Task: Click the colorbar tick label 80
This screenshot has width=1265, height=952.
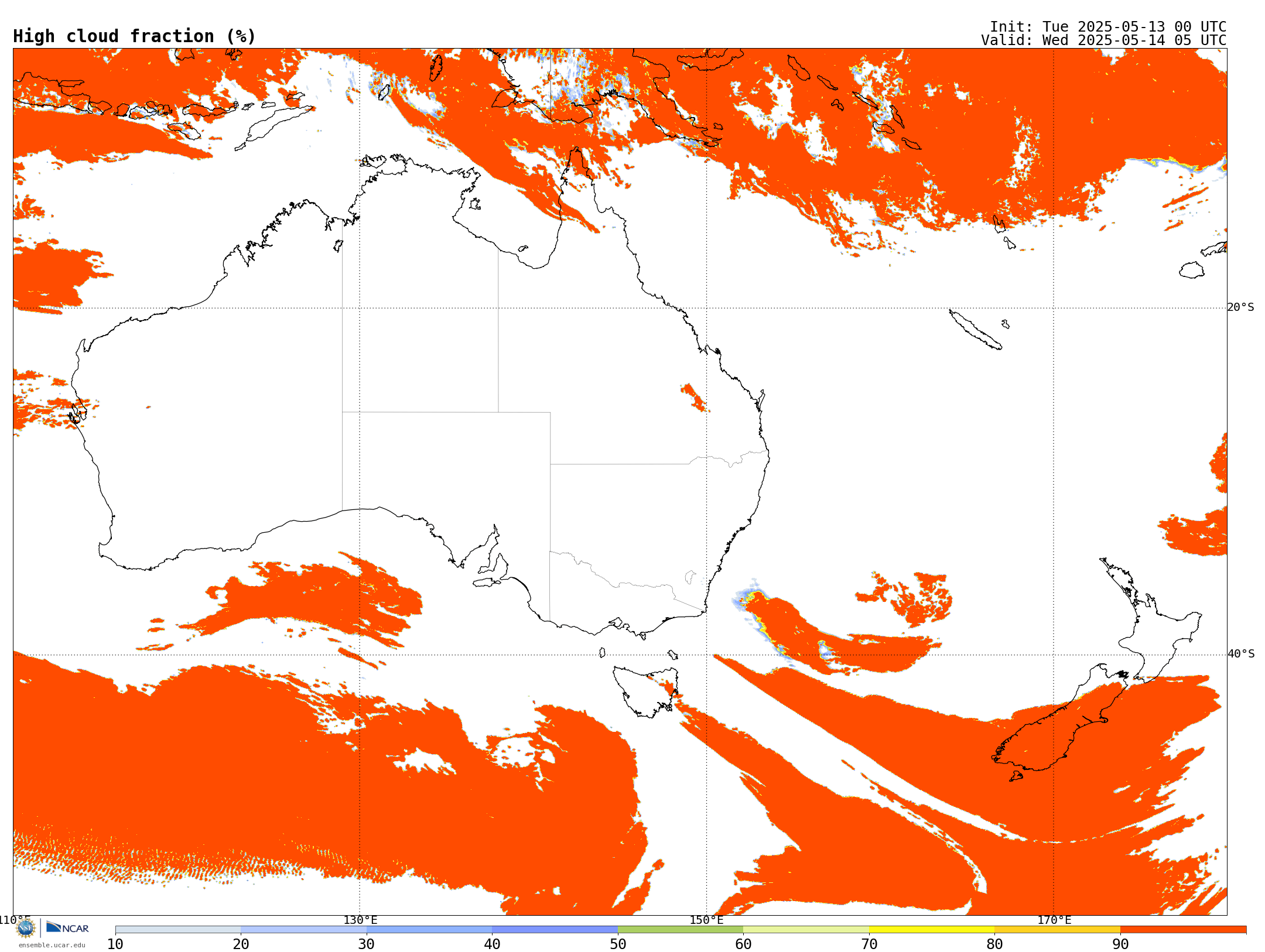Action: [x=994, y=944]
